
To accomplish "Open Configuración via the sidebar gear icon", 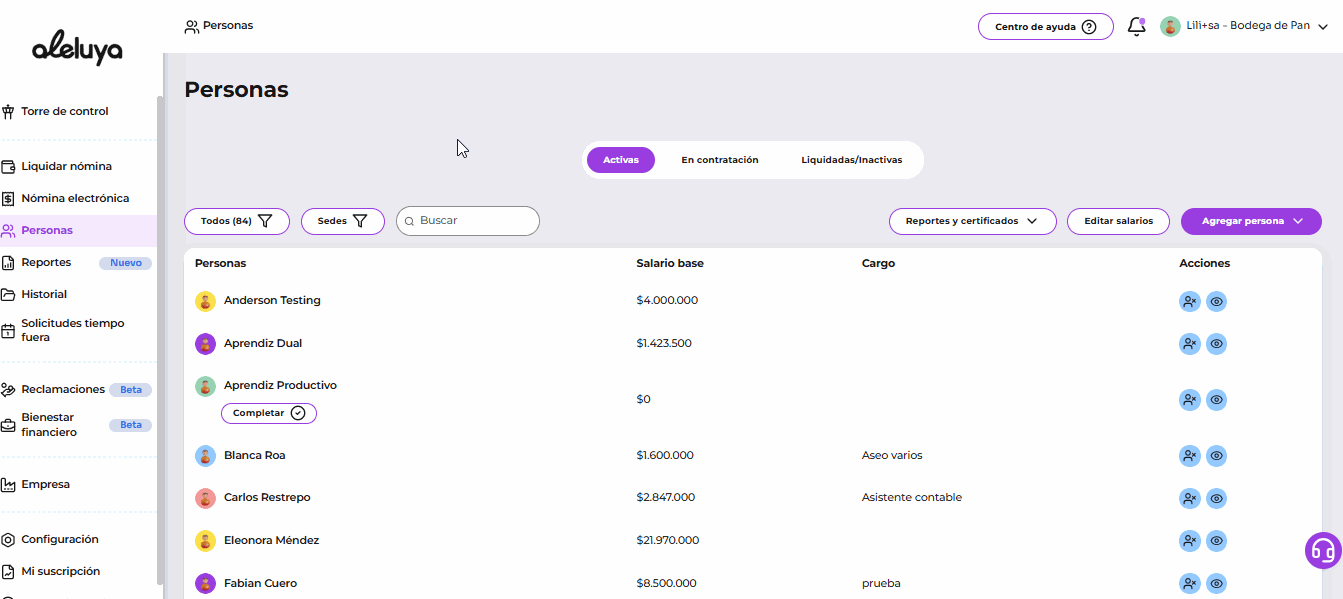I will (8, 540).
